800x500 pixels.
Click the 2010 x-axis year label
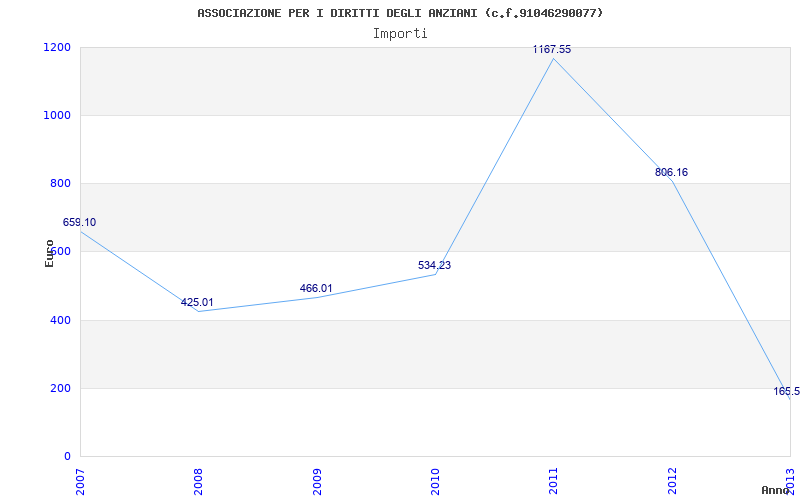pyautogui.click(x=435, y=482)
